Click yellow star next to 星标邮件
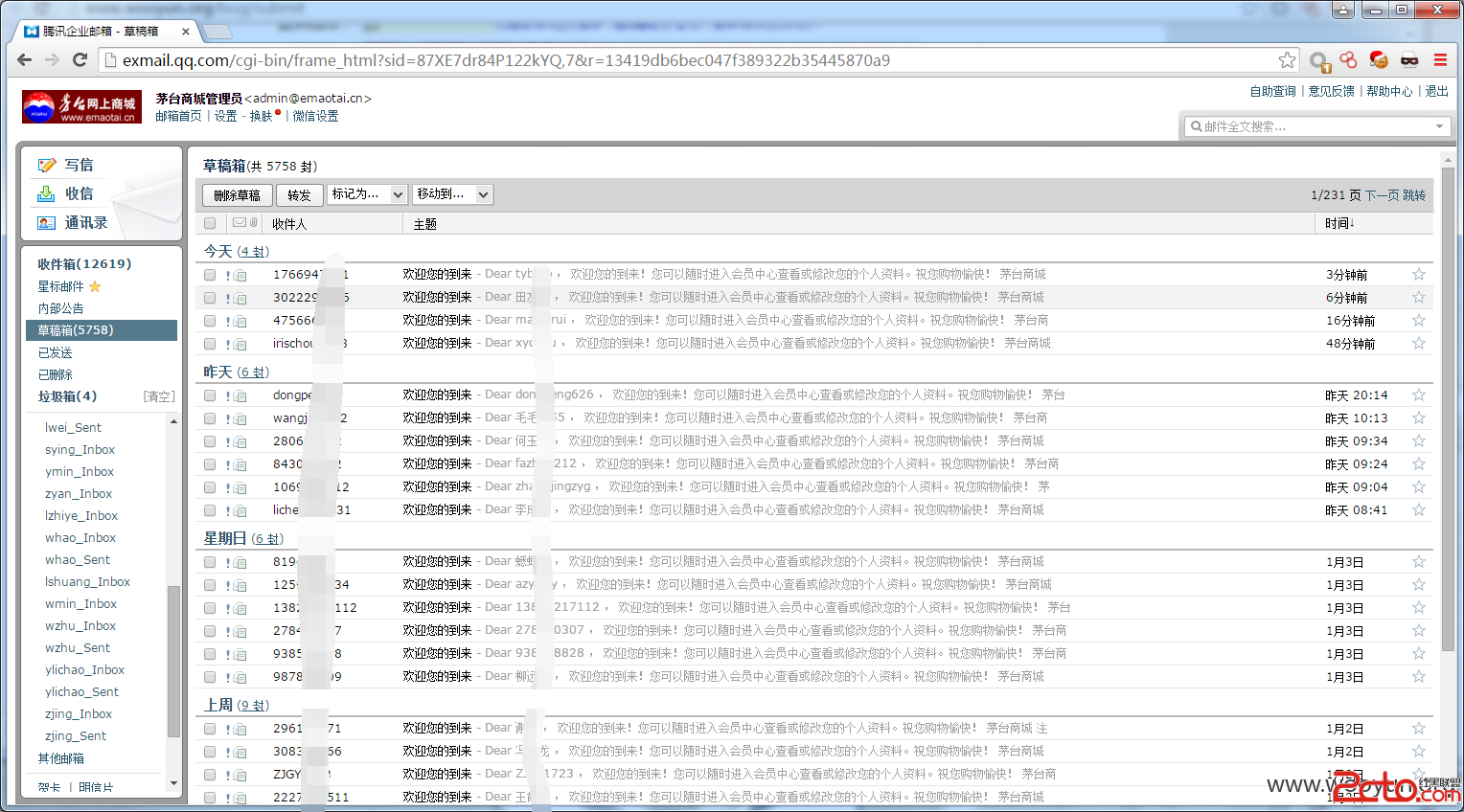This screenshot has width=1464, height=812. click(x=95, y=286)
